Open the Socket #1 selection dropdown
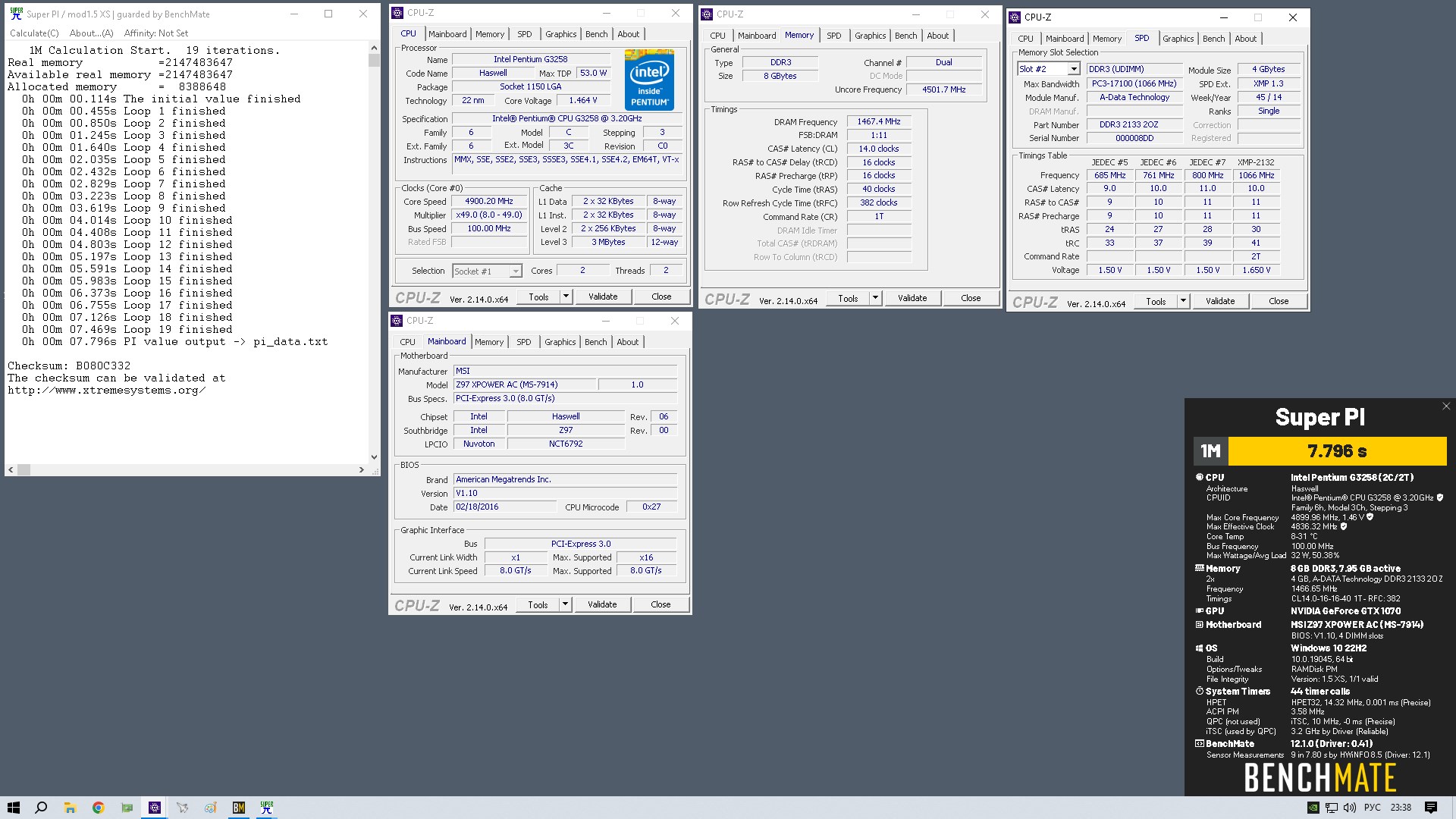 516,271
